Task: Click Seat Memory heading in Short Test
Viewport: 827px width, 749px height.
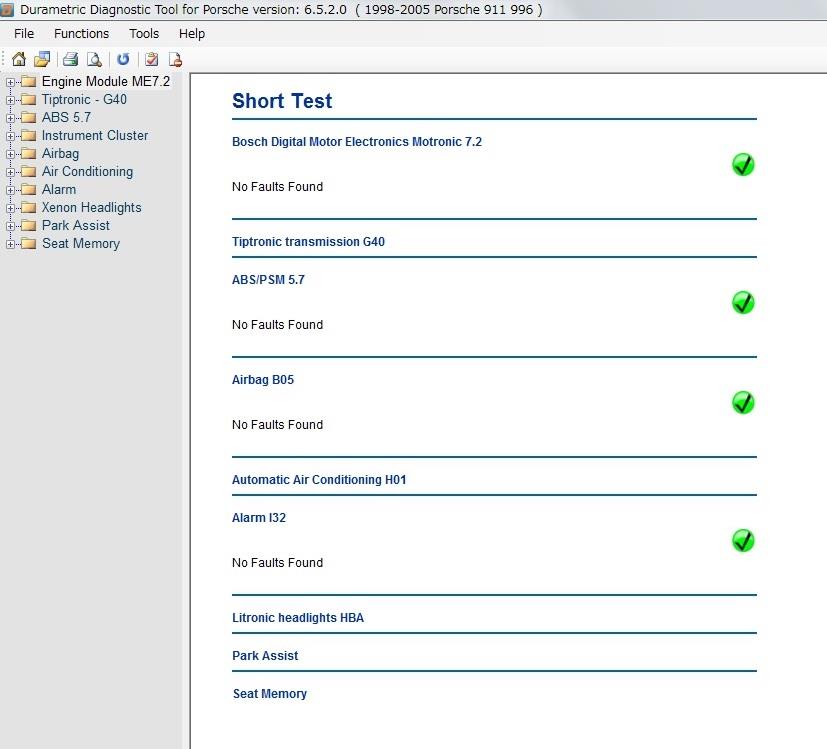Action: click(x=270, y=694)
